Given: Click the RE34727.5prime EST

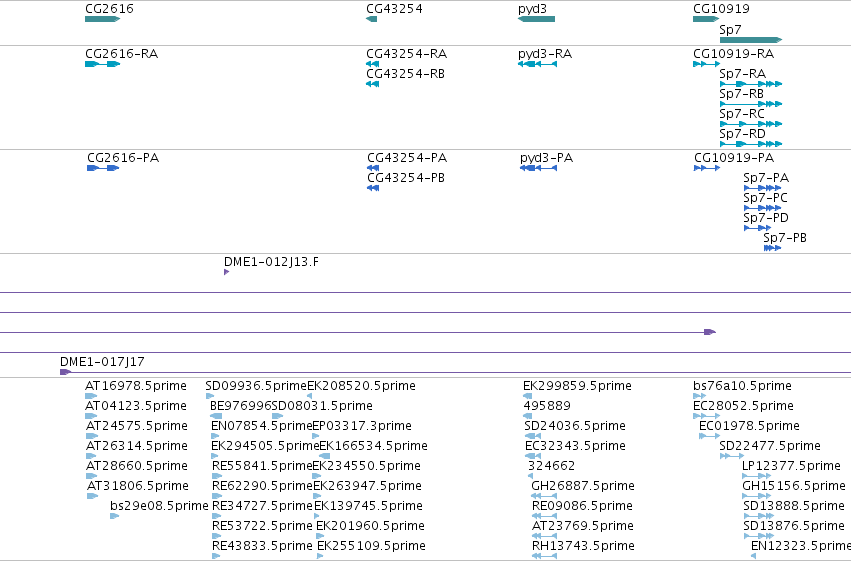Looking at the screenshot, I should [217, 516].
